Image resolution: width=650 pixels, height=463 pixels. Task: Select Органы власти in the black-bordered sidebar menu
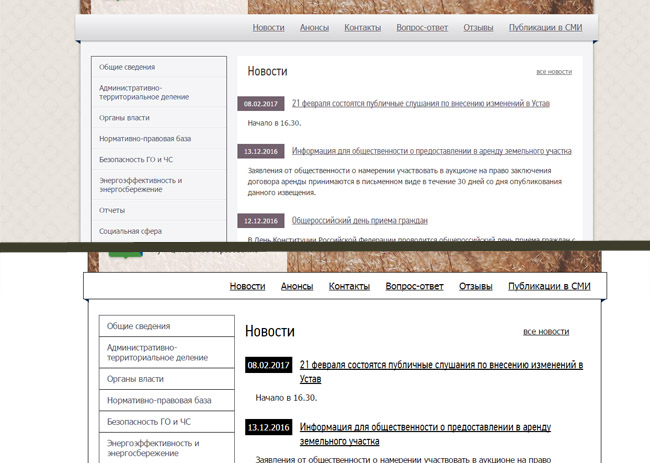(x=135, y=379)
